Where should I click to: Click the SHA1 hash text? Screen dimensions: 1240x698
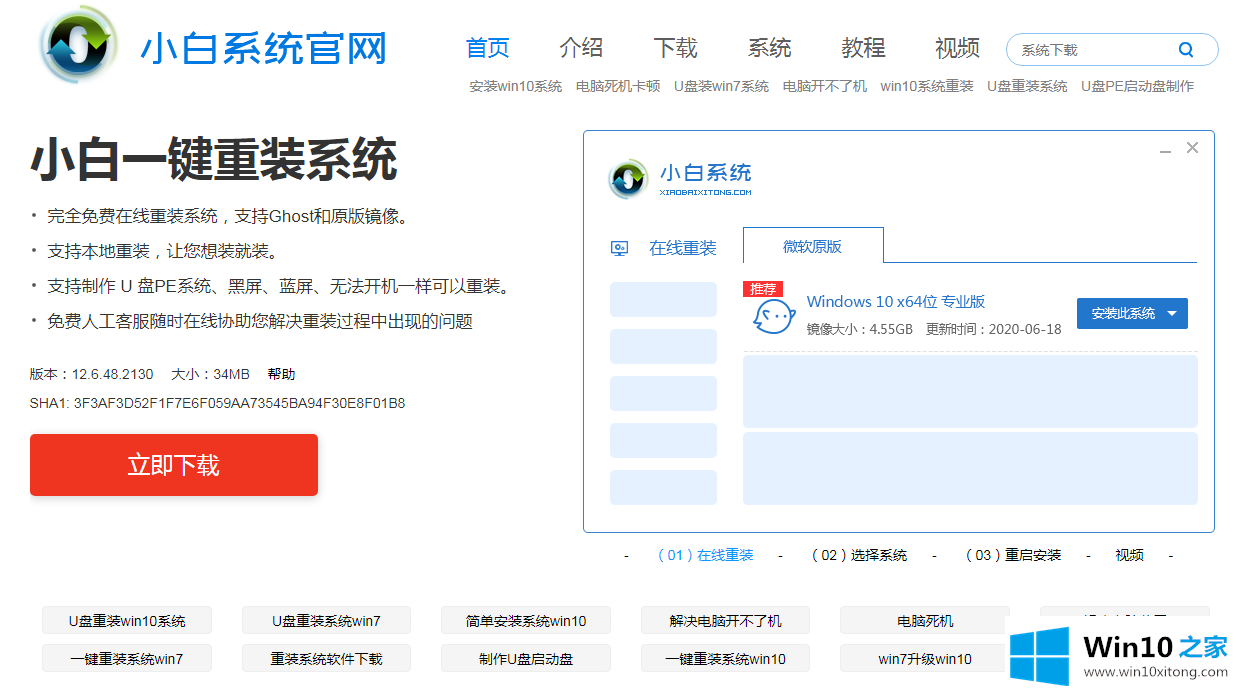point(217,403)
